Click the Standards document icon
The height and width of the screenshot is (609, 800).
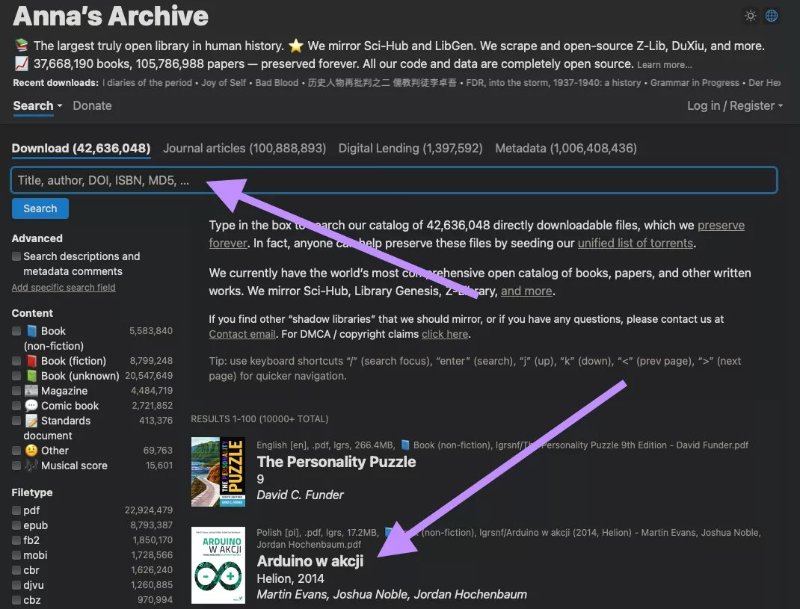pos(31,420)
